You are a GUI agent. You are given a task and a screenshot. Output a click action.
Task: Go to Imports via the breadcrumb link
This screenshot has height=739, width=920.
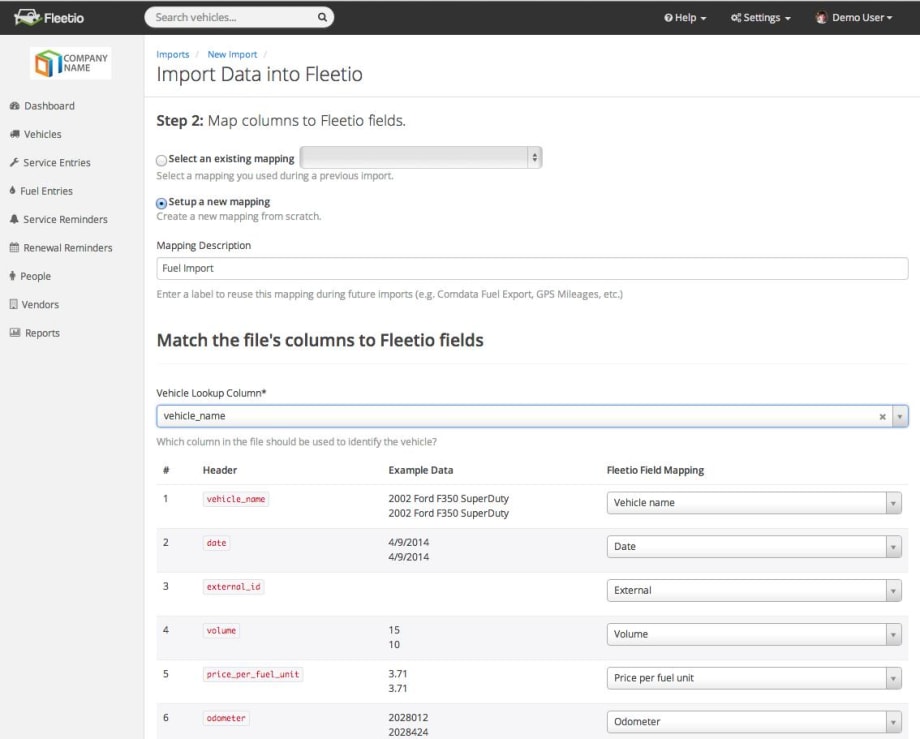173,54
